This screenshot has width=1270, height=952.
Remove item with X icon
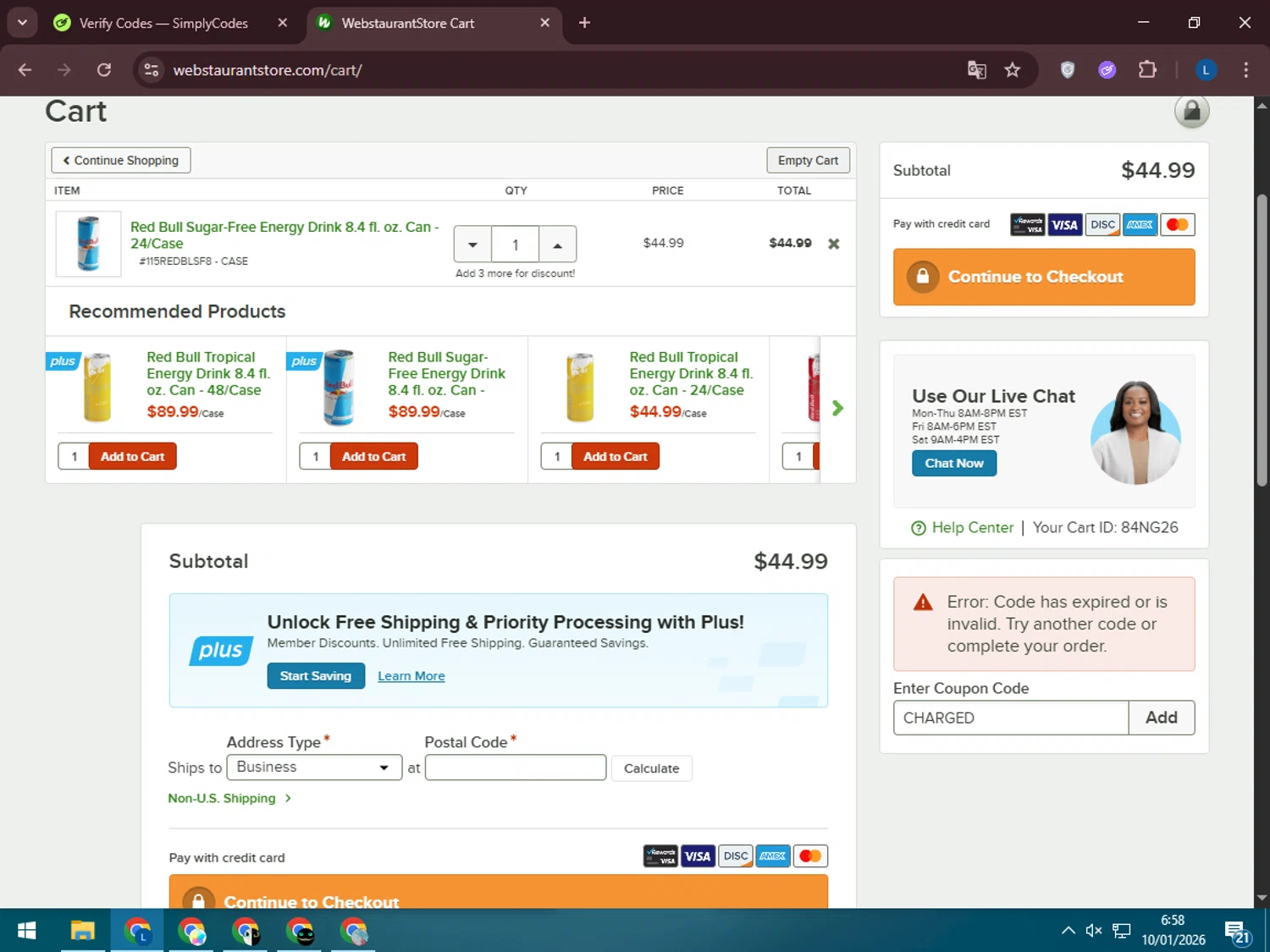click(834, 244)
